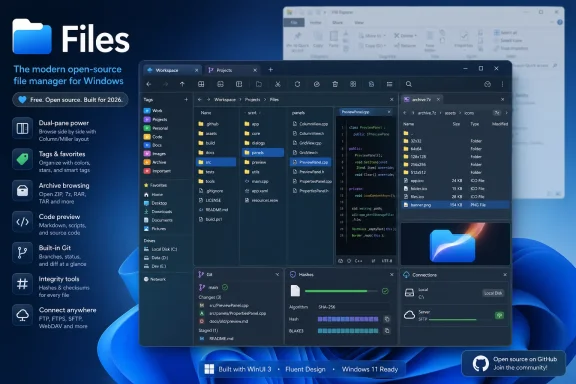Close the Git panel
The width and height of the screenshot is (576, 384).
277,274
